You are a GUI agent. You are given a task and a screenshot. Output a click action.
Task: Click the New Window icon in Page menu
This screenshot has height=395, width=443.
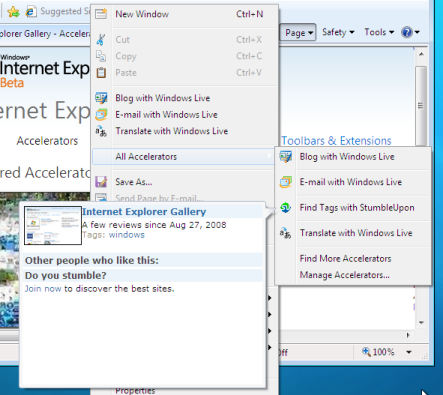tap(101, 14)
